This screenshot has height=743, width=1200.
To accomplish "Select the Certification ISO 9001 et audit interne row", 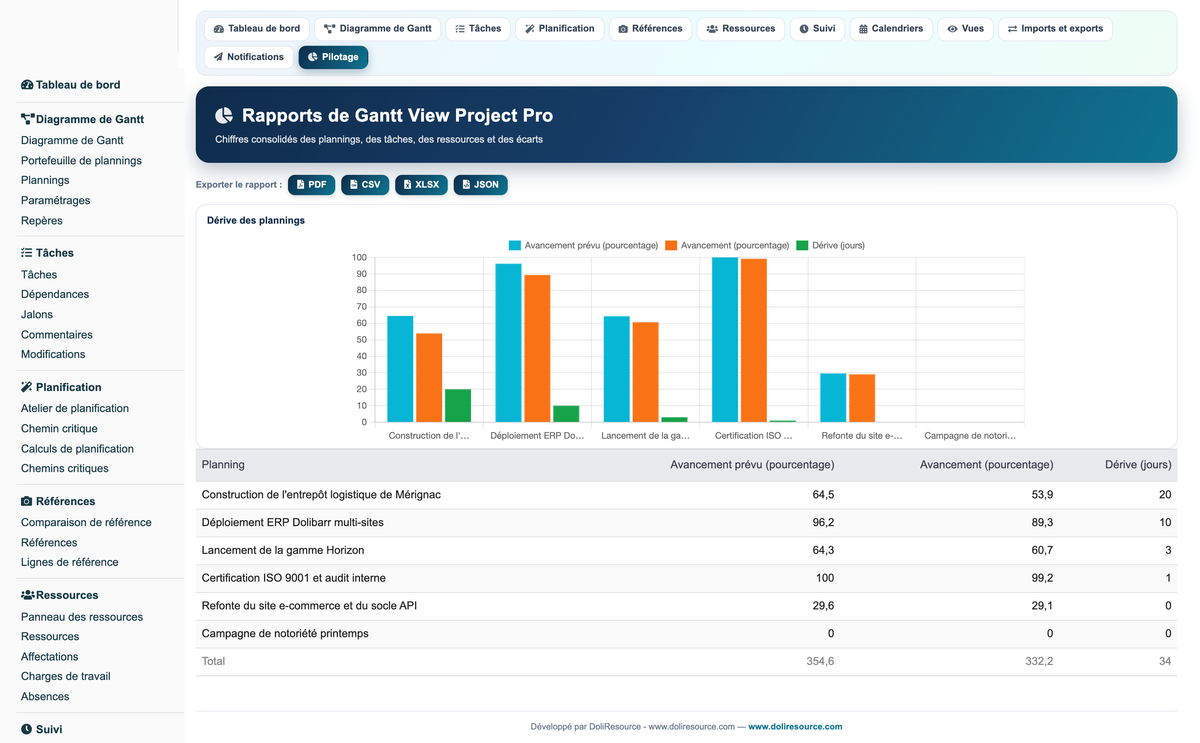I will coord(686,578).
